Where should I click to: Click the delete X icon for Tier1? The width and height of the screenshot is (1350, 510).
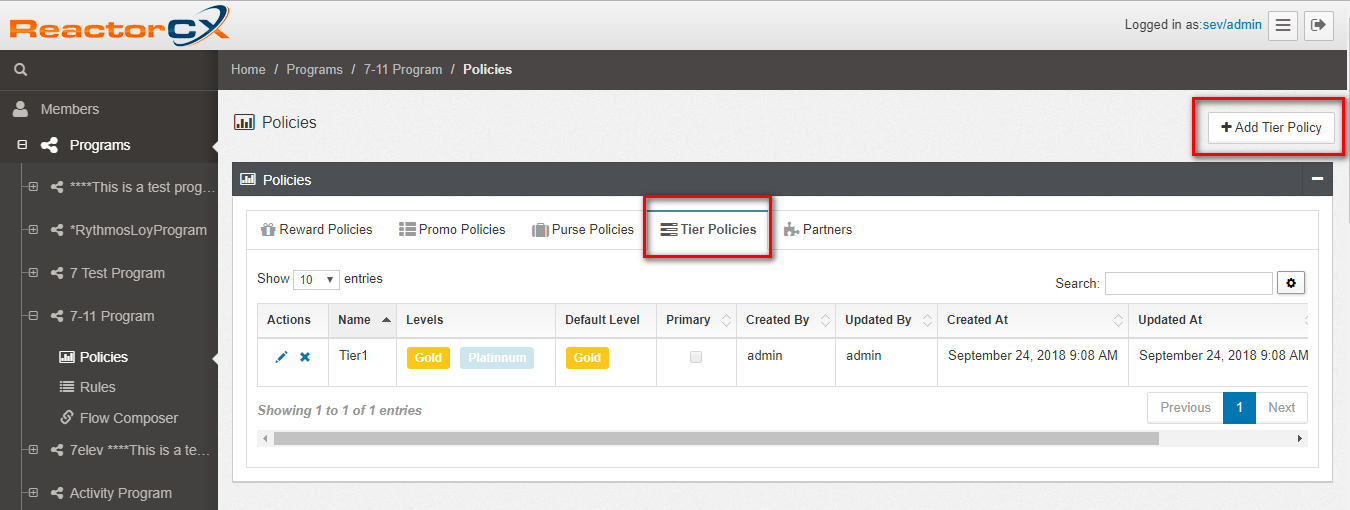click(305, 357)
